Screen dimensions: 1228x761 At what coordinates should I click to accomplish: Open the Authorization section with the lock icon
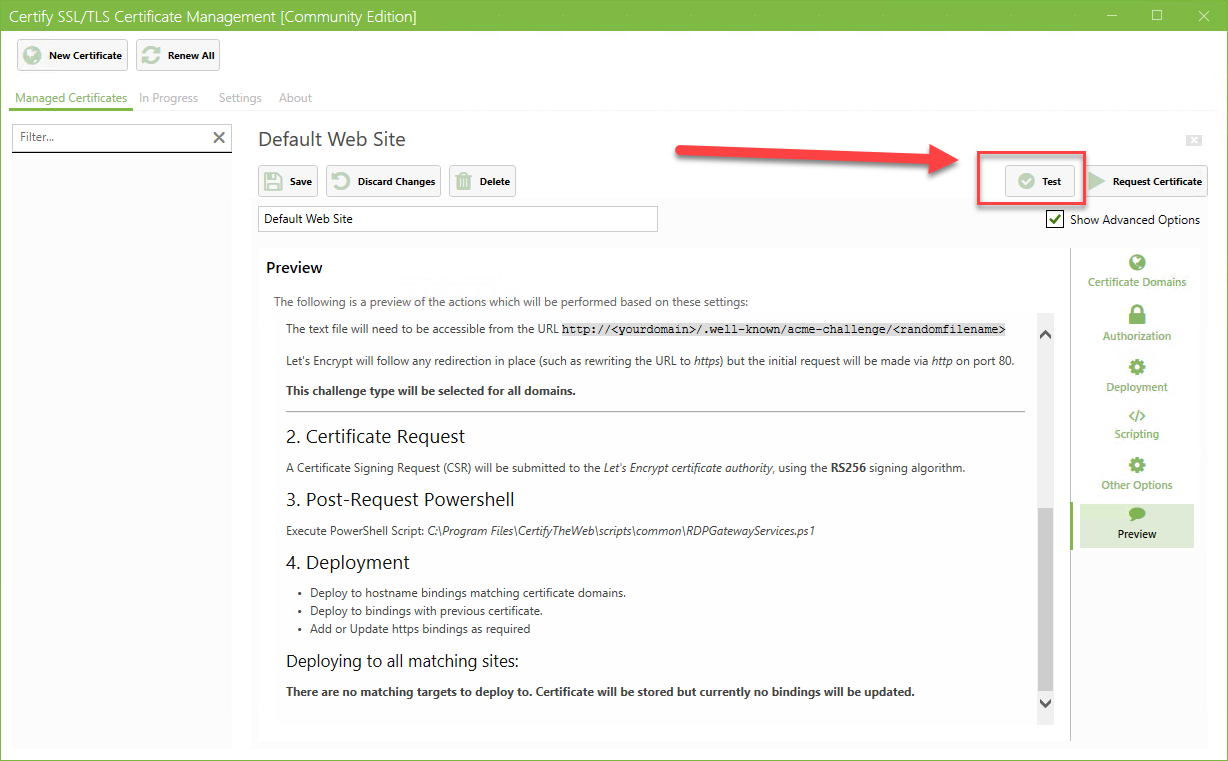point(1137,324)
